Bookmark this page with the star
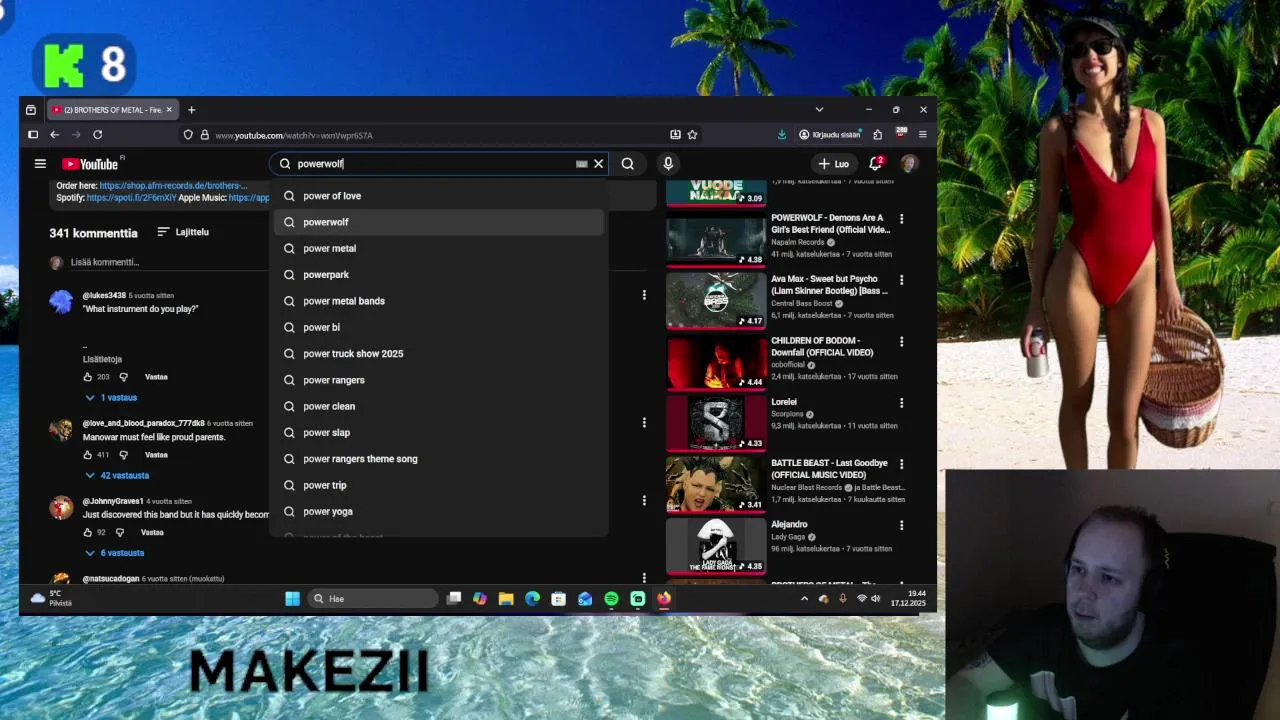1280x720 pixels. coord(692,135)
